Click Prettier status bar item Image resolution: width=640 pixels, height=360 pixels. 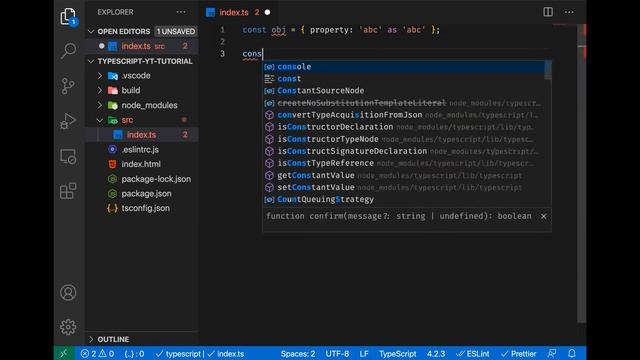click(x=518, y=354)
